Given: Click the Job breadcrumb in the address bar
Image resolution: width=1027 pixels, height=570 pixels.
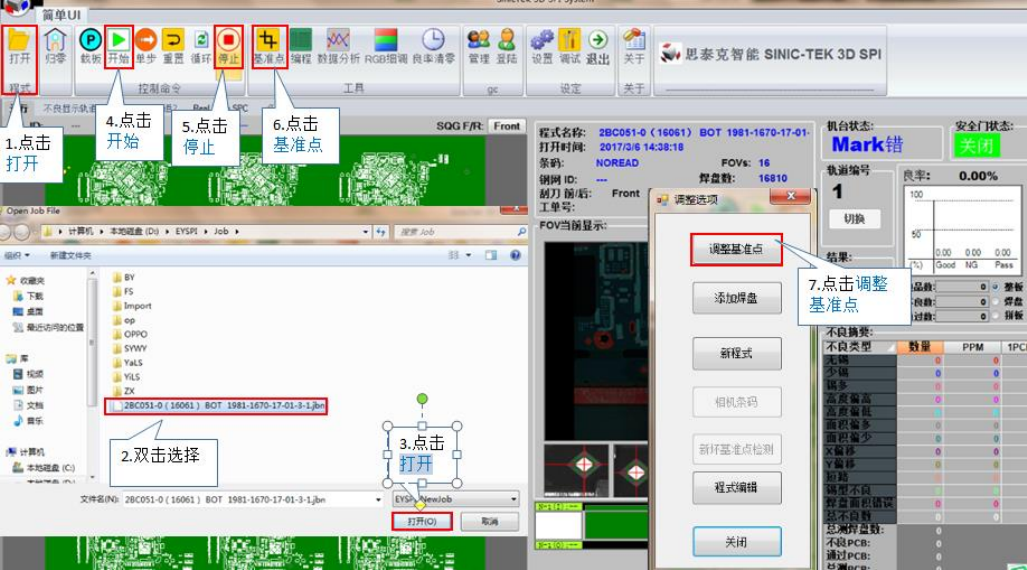Looking at the screenshot, I should 221,231.
